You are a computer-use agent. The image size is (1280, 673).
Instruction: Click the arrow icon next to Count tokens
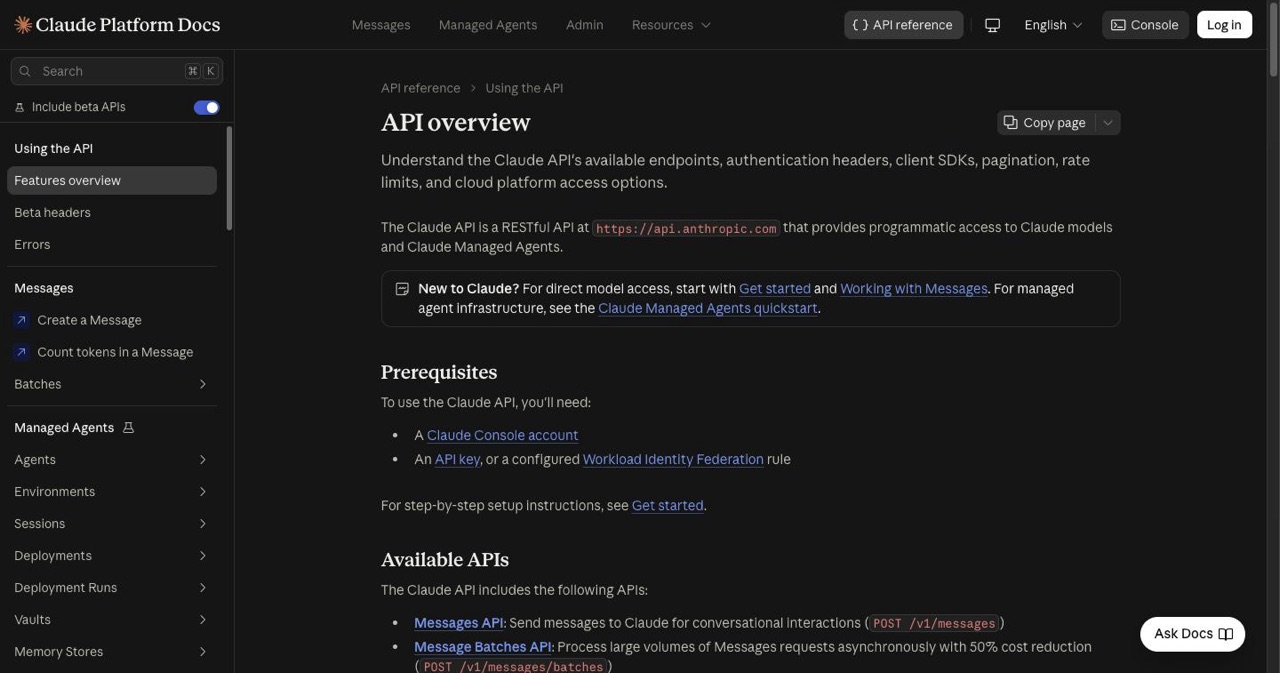tap(21, 352)
